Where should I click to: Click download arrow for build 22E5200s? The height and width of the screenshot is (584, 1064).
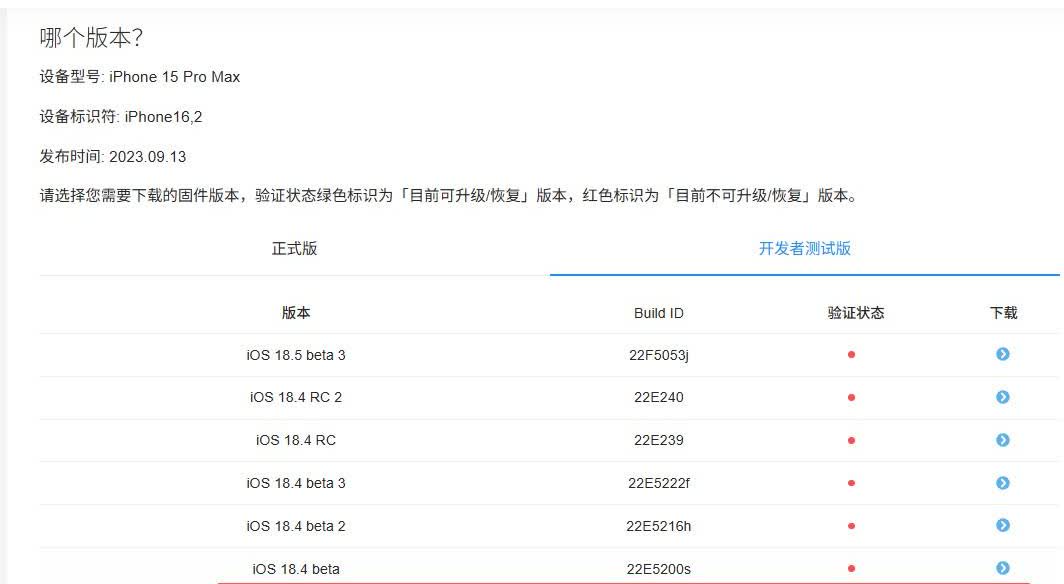[x=1002, y=568]
